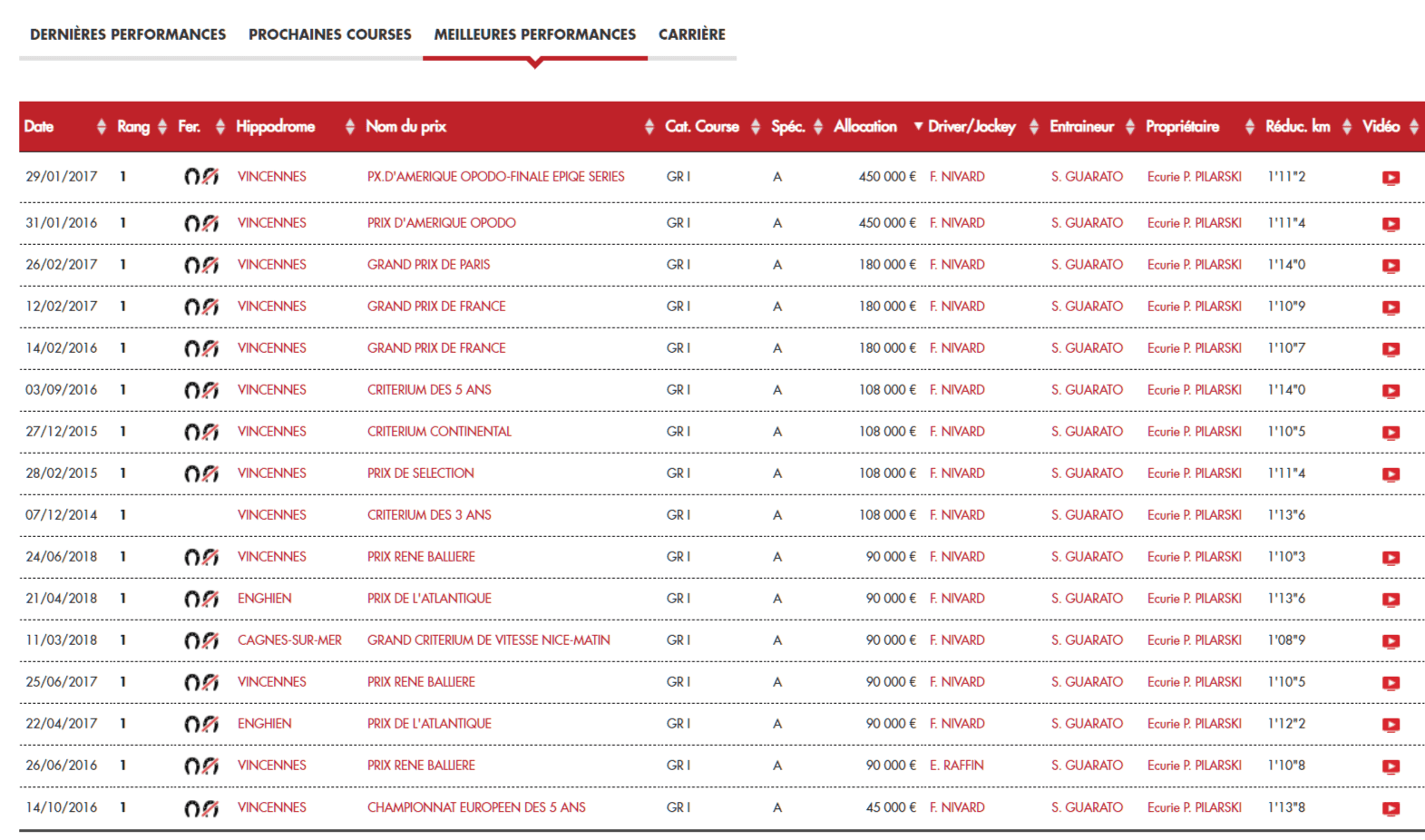Screen dimensions: 1425x840
Task: Click the 45 000 € allocation cell
Action: tap(891, 807)
